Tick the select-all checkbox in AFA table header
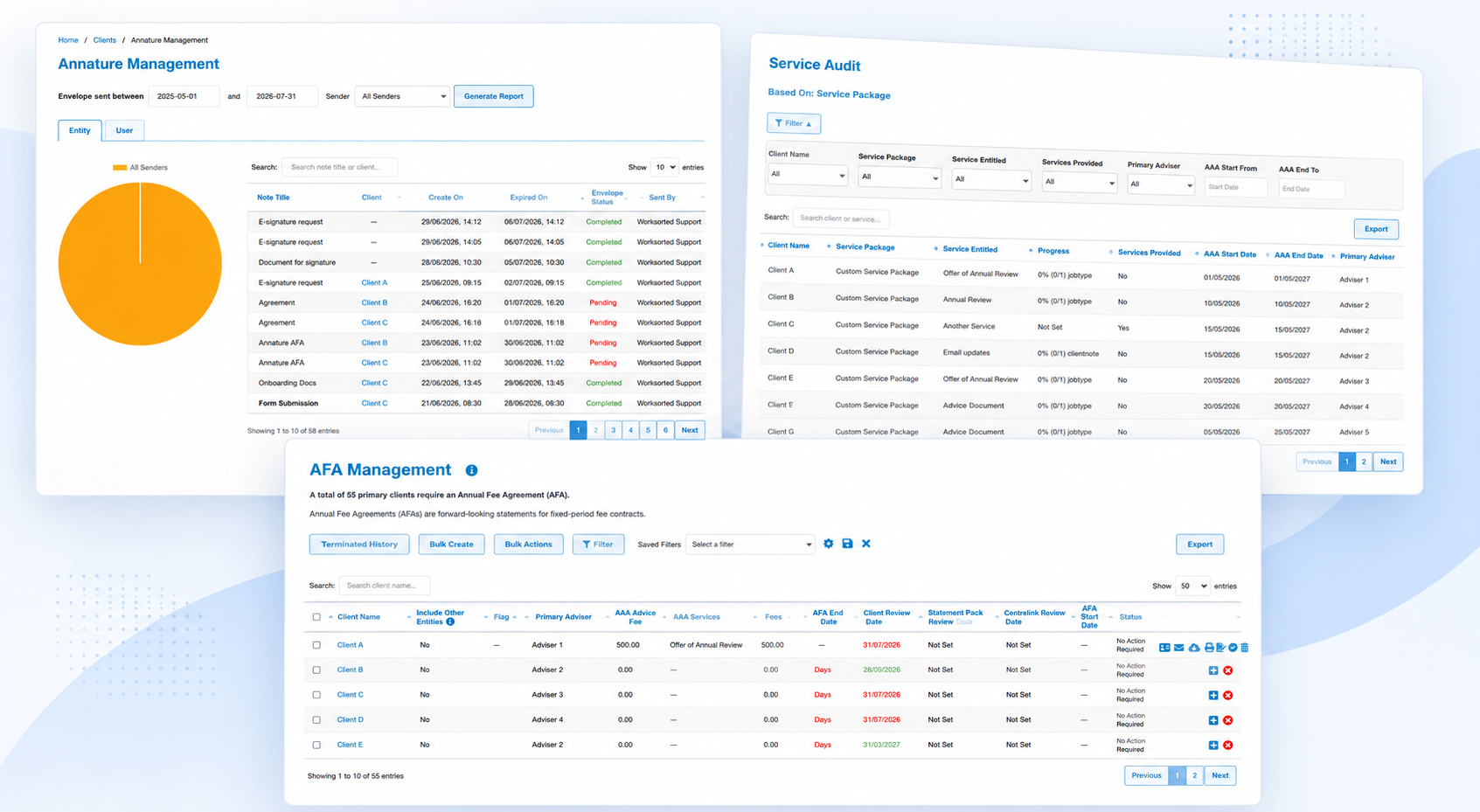The height and width of the screenshot is (812, 1480). pyautogui.click(x=316, y=617)
